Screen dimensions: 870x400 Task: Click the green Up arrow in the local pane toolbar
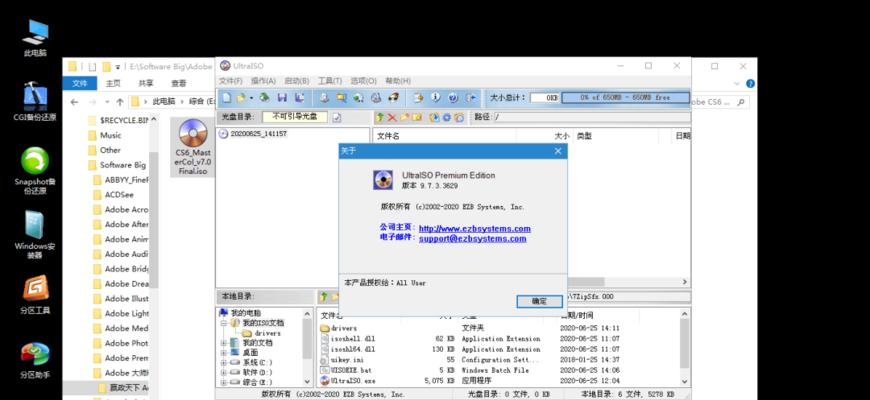tap(324, 297)
